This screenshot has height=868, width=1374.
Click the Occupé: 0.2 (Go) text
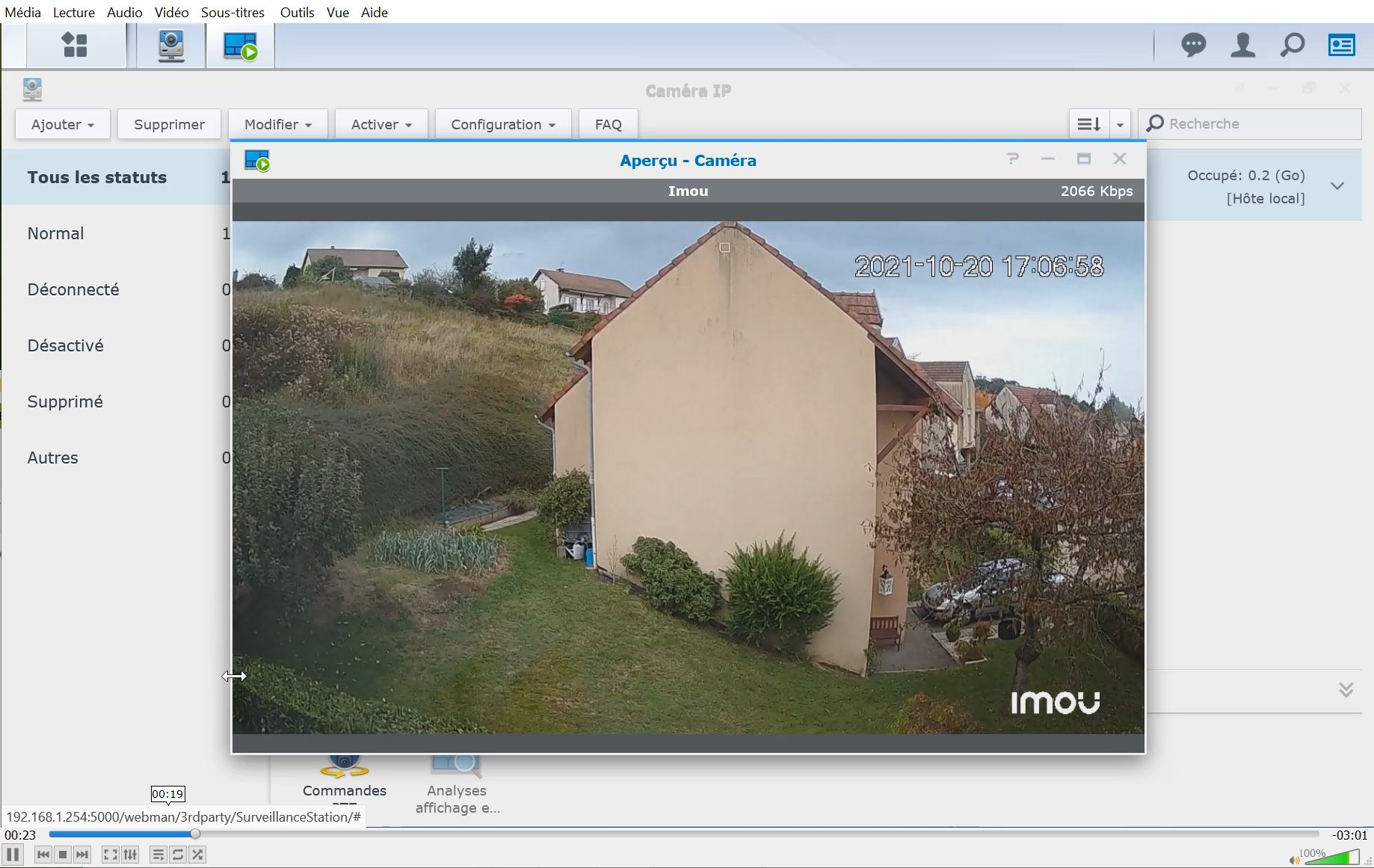pyautogui.click(x=1246, y=175)
